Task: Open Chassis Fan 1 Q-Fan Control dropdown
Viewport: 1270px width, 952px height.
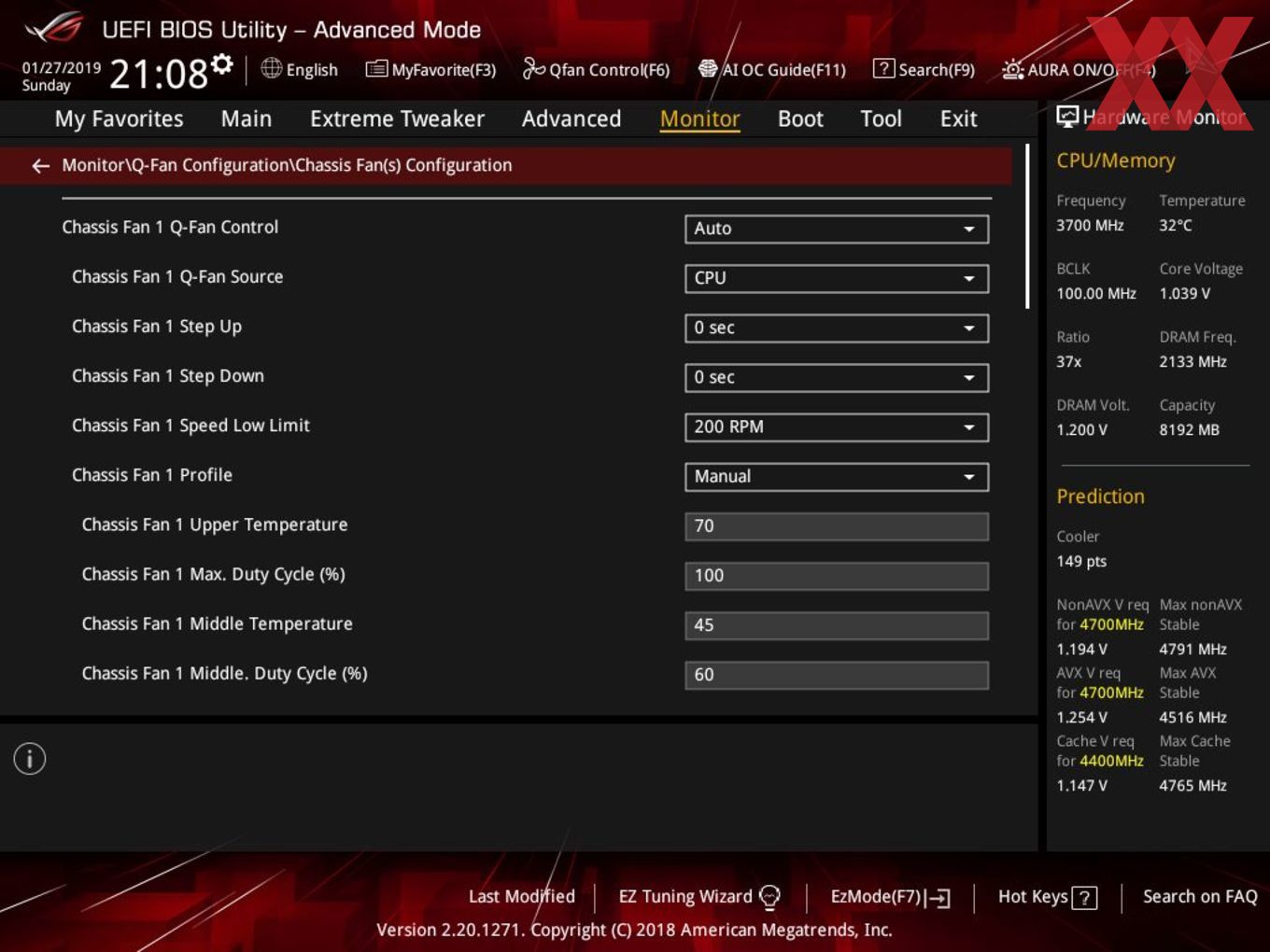Action: point(837,229)
